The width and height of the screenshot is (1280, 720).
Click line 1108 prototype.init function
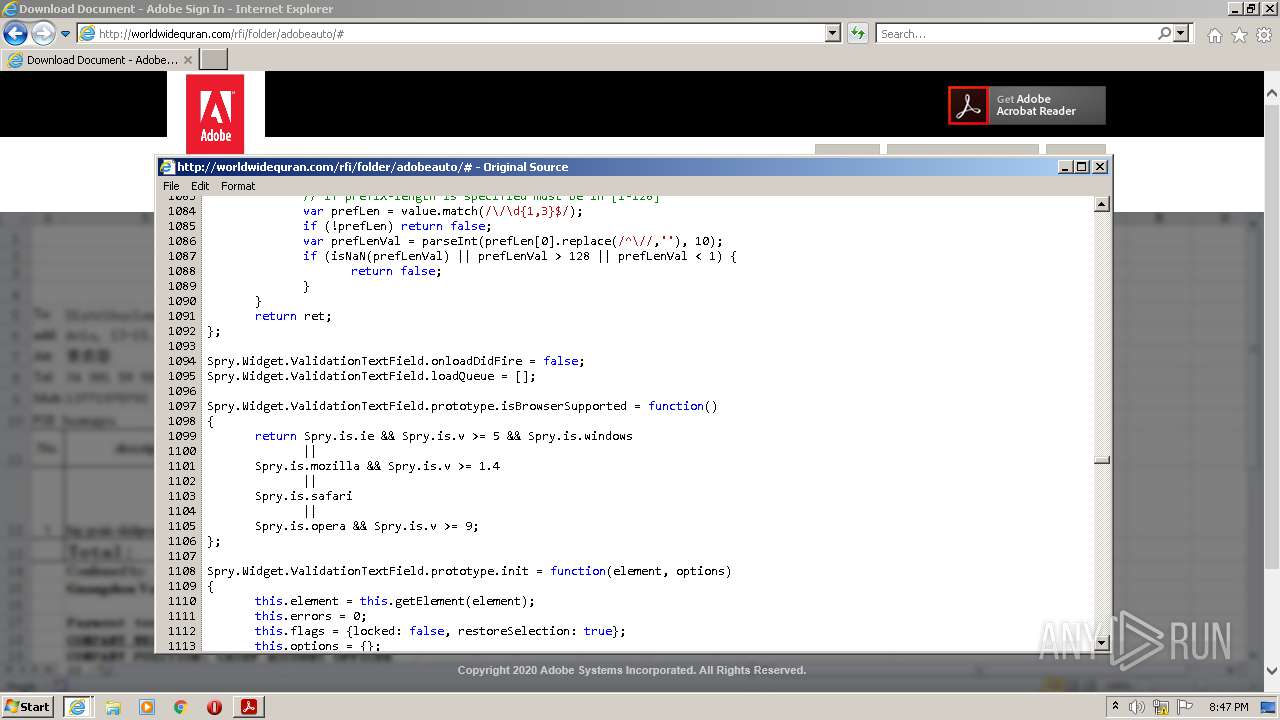click(x=469, y=571)
